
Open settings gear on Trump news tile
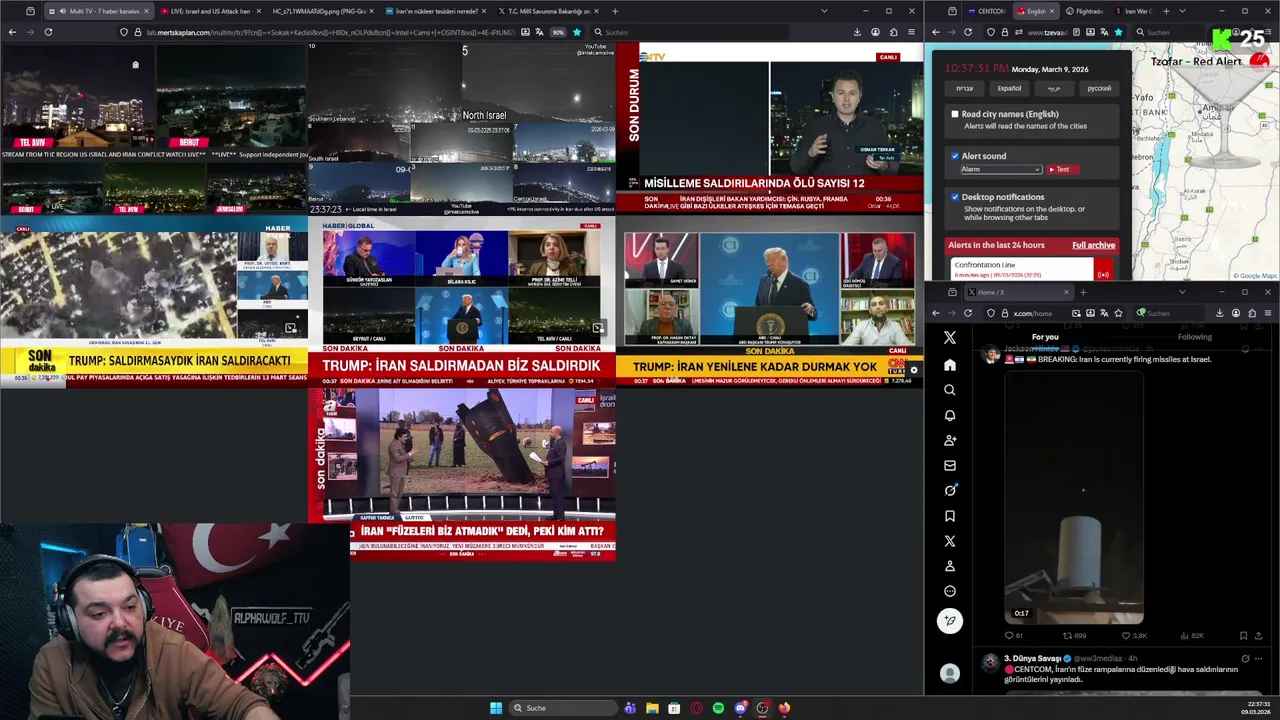913,370
